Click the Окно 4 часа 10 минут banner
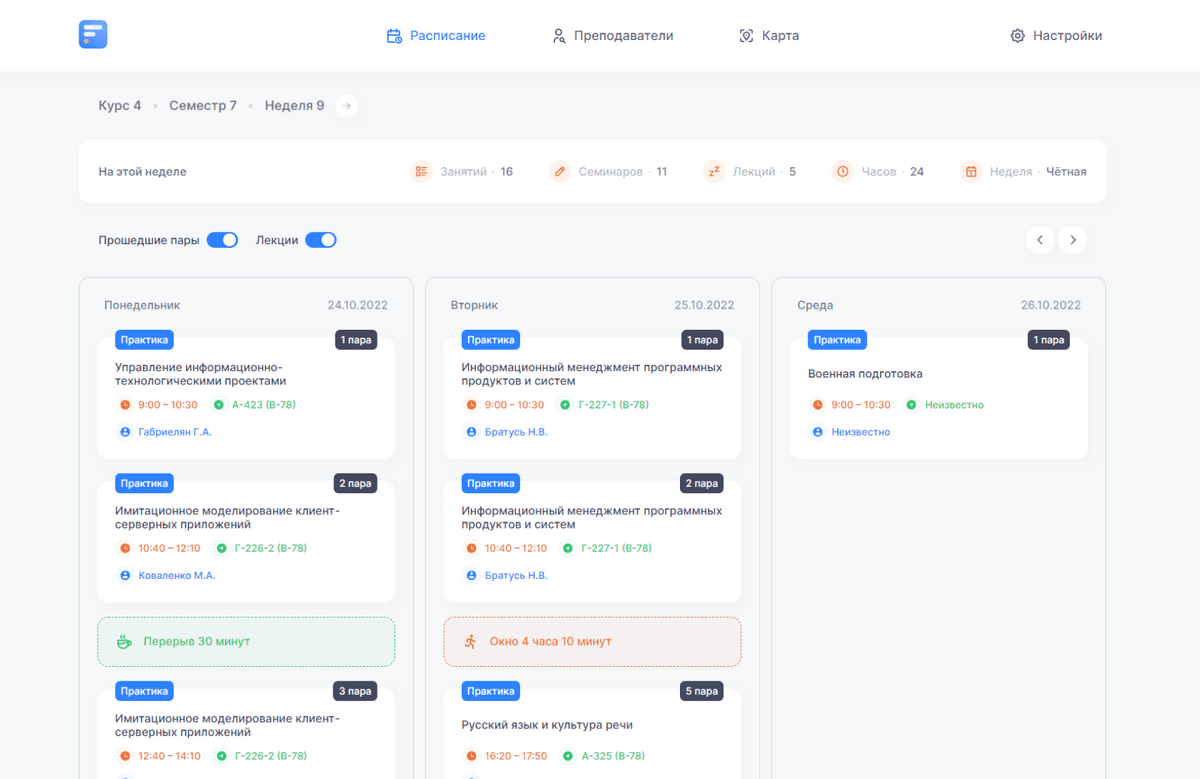1200x779 pixels. pos(592,642)
